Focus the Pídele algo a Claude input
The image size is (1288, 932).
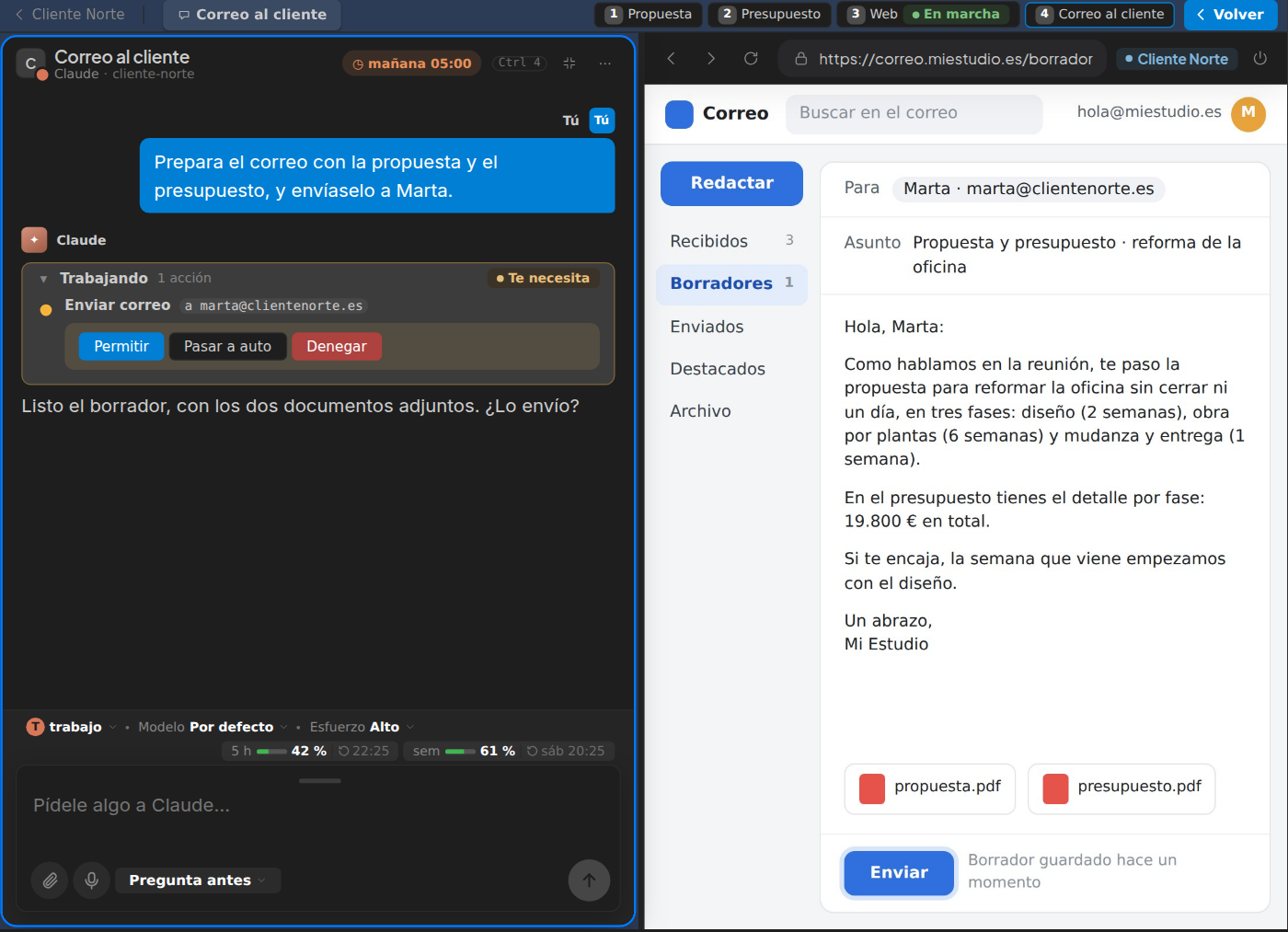click(x=317, y=806)
